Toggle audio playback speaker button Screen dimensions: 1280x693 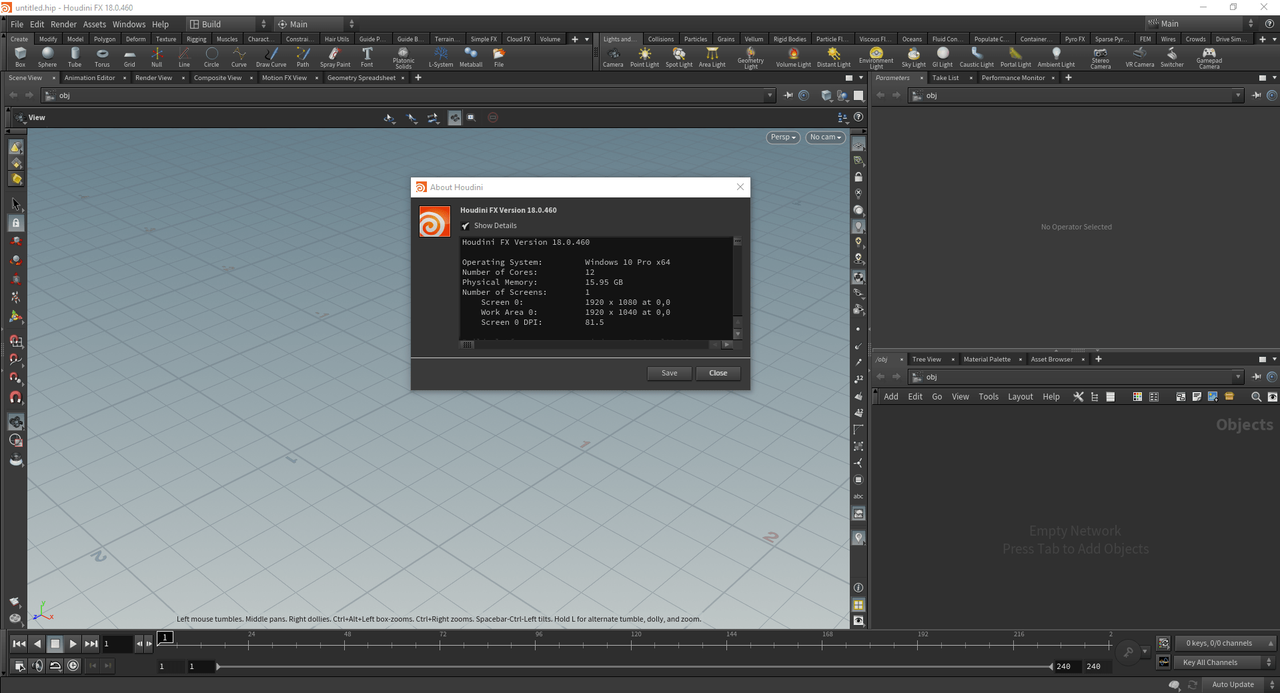[x=37, y=665]
